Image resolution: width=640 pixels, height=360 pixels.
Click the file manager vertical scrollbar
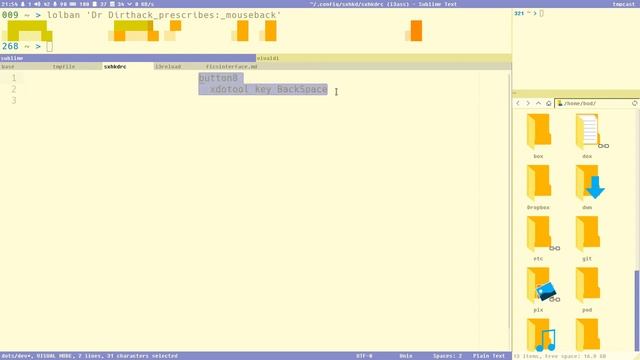[x=636, y=310]
